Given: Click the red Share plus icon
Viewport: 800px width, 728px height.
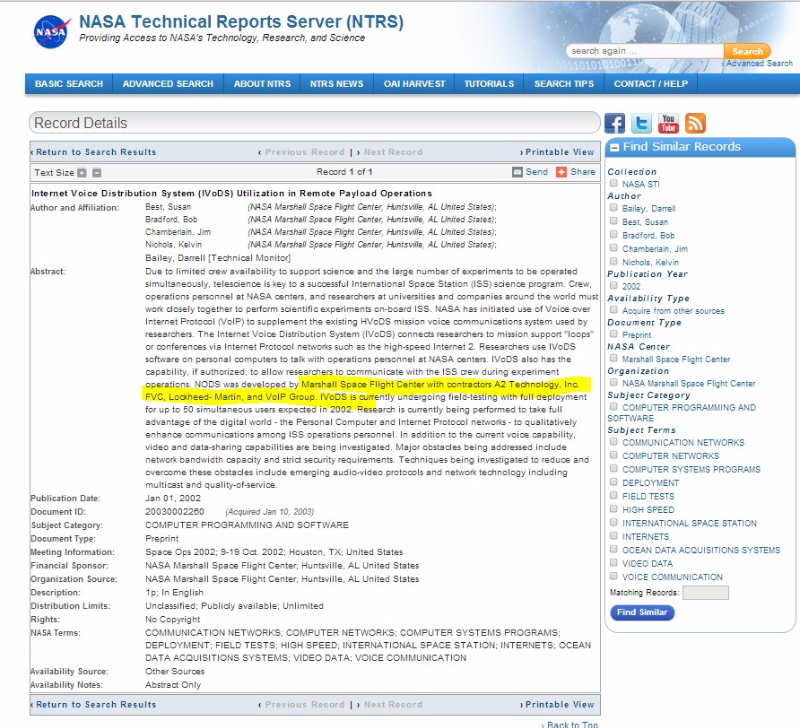Looking at the screenshot, I should (561, 172).
